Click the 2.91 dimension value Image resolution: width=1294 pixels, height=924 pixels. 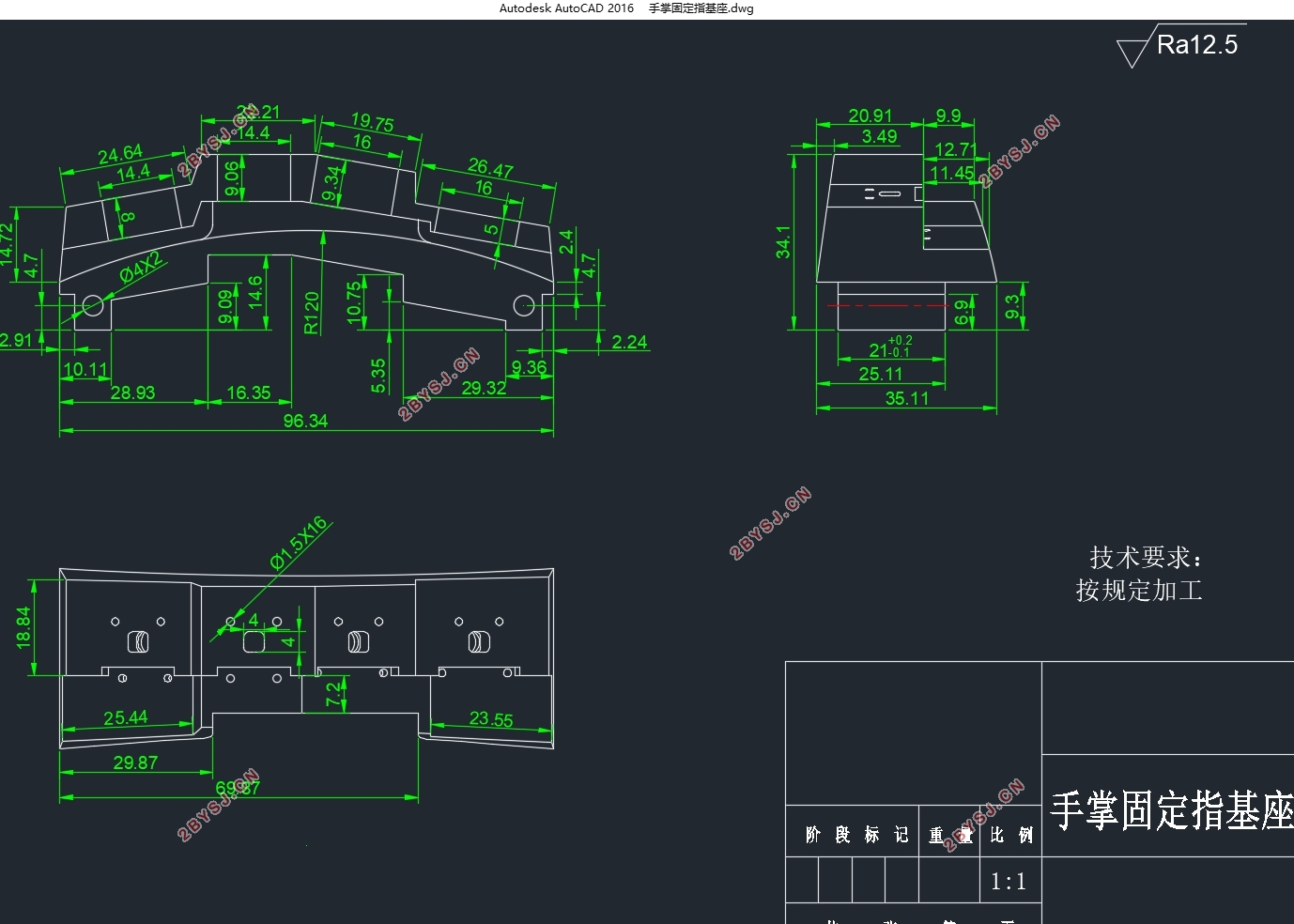[x=15, y=340]
